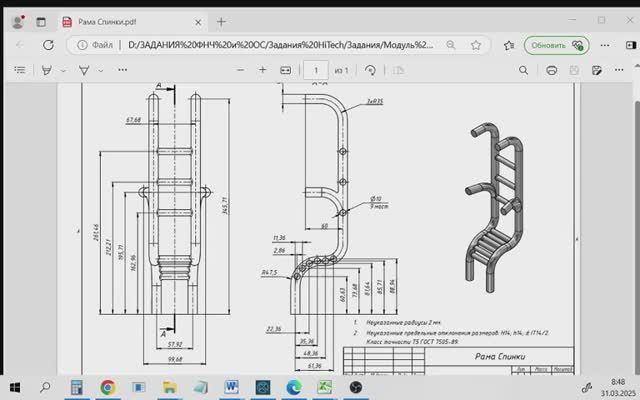Select the PDF highlight tool
The width and height of the screenshot is (640, 400).
coord(47,70)
